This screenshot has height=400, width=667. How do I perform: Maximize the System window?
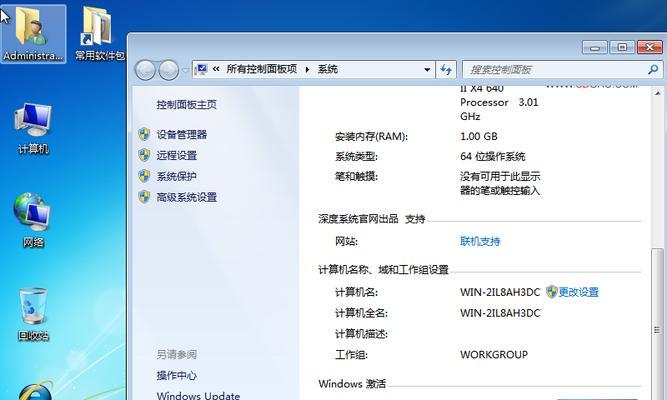tap(622, 47)
